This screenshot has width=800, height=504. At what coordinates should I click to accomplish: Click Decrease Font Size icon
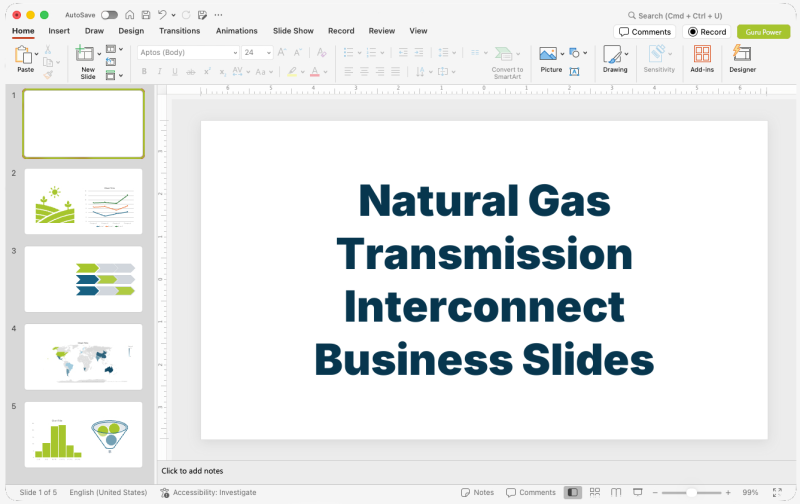[298, 52]
